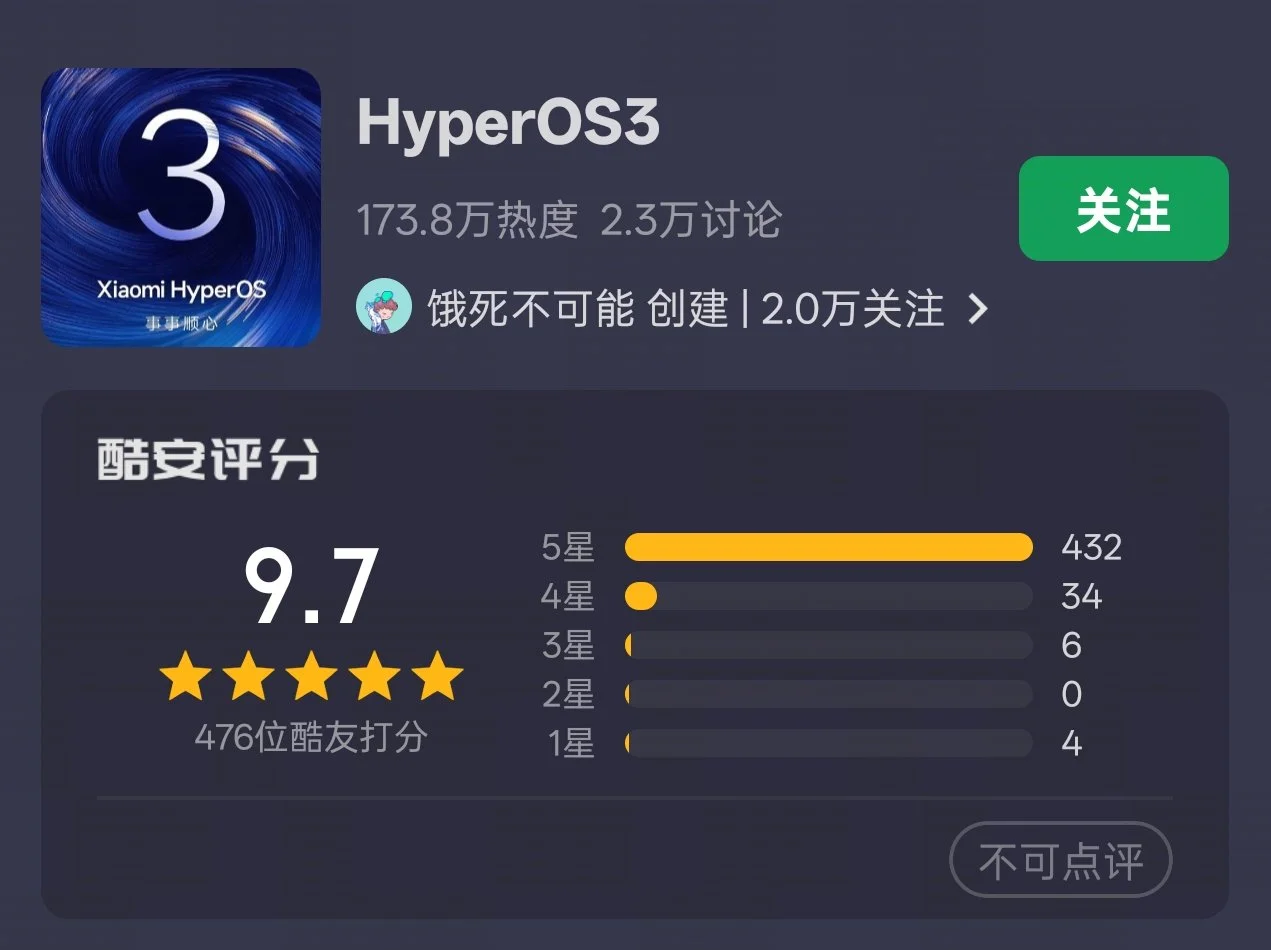Select the 5星 rating bar
The image size is (1271, 950).
pos(828,547)
